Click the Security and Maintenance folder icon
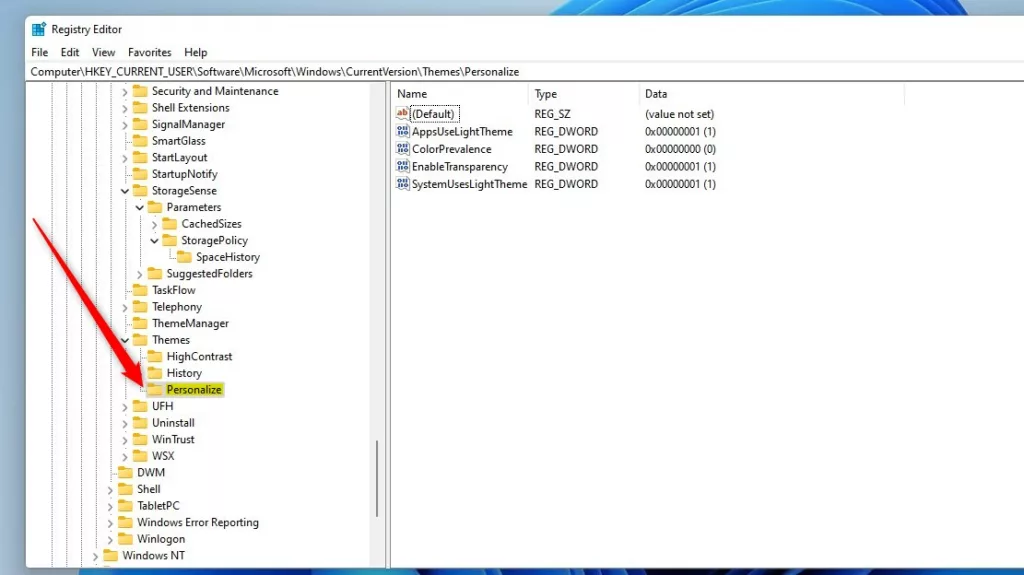Viewport: 1024px width, 575px height. (x=140, y=91)
